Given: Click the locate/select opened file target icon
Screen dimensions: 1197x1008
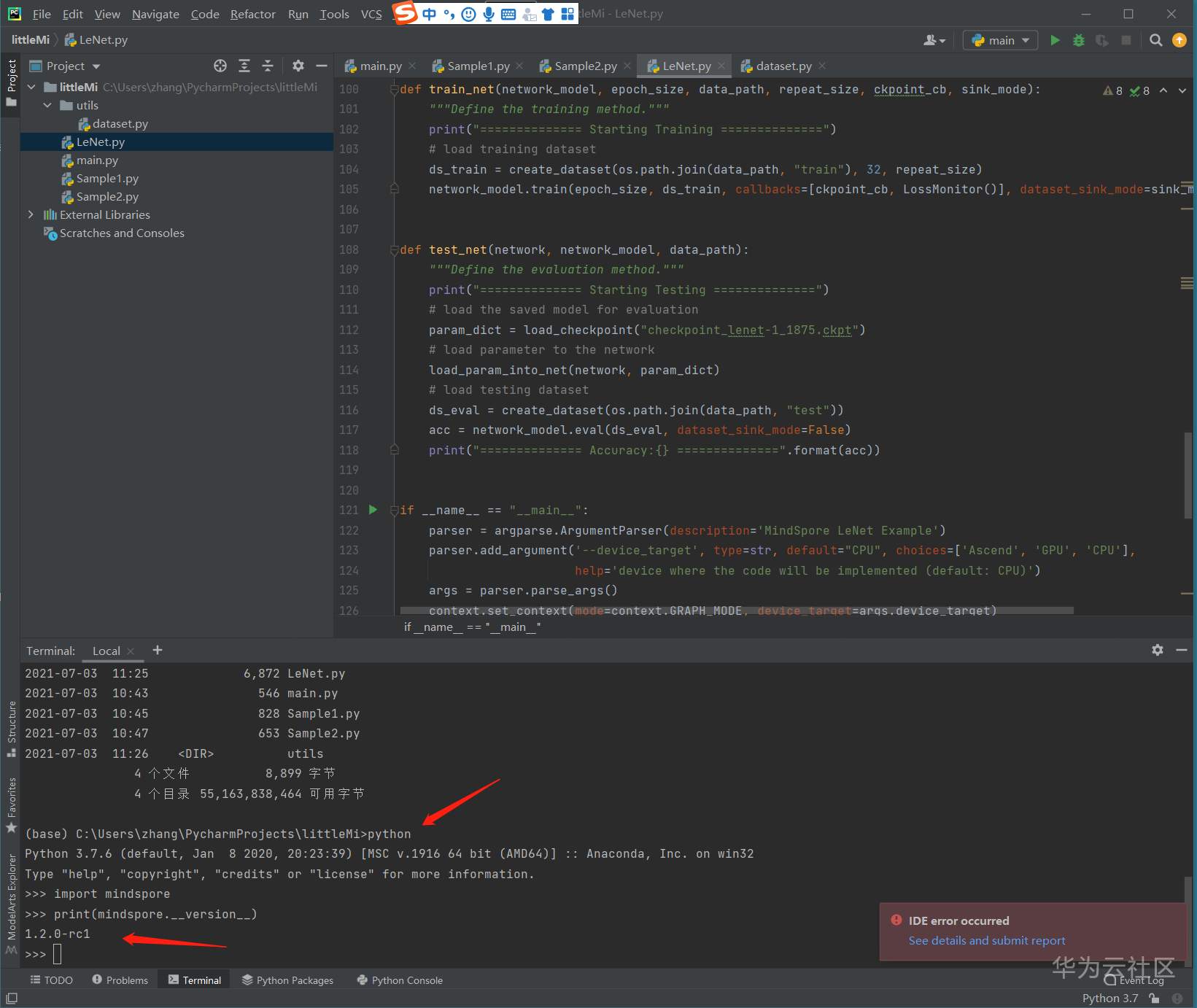Looking at the screenshot, I should [x=220, y=66].
